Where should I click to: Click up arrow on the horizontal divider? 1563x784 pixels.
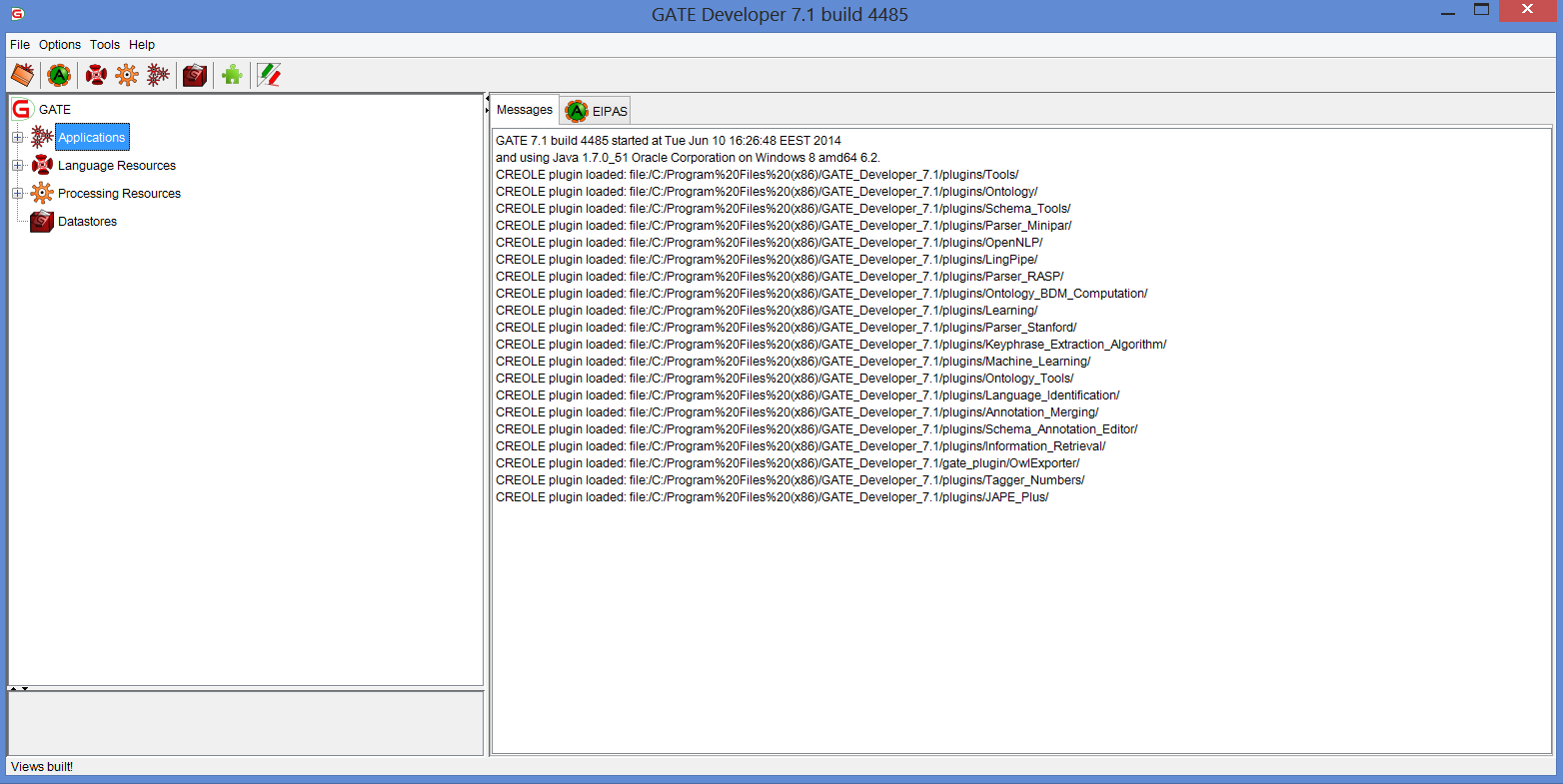pyautogui.click(x=13, y=689)
